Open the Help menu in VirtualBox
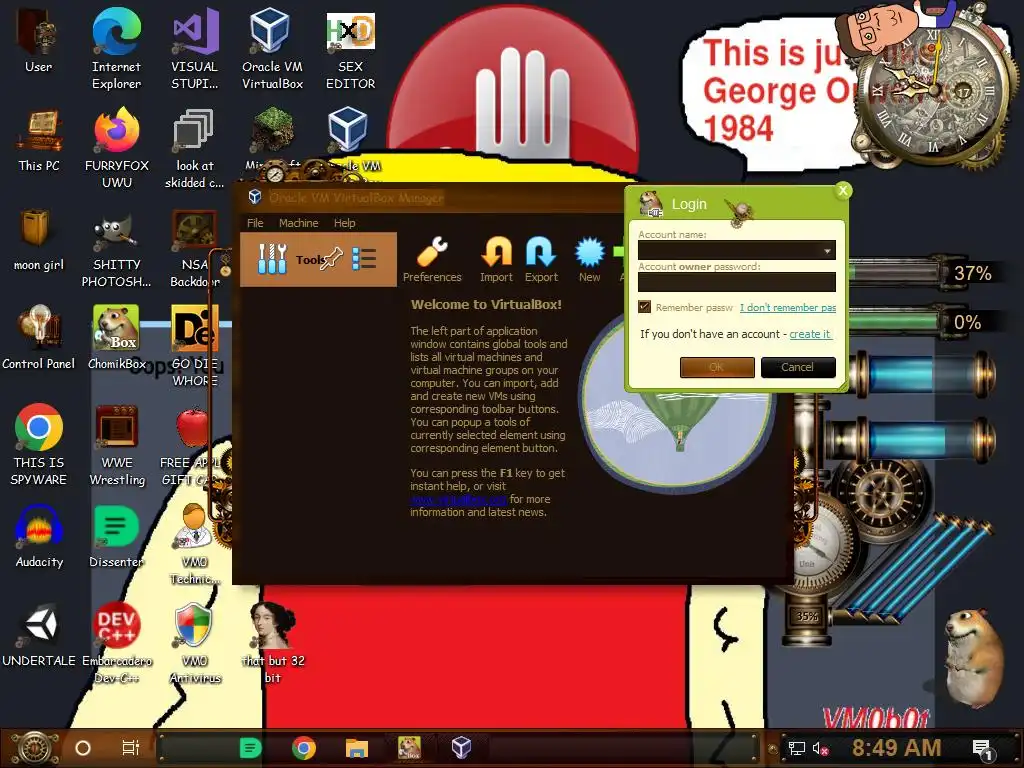Screen dimensions: 1024x768 click(344, 223)
